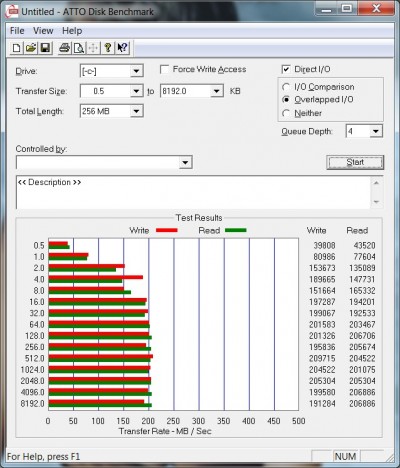
Task: Maximize the ATTO Disk Benchmark window
Action: [347, 9]
